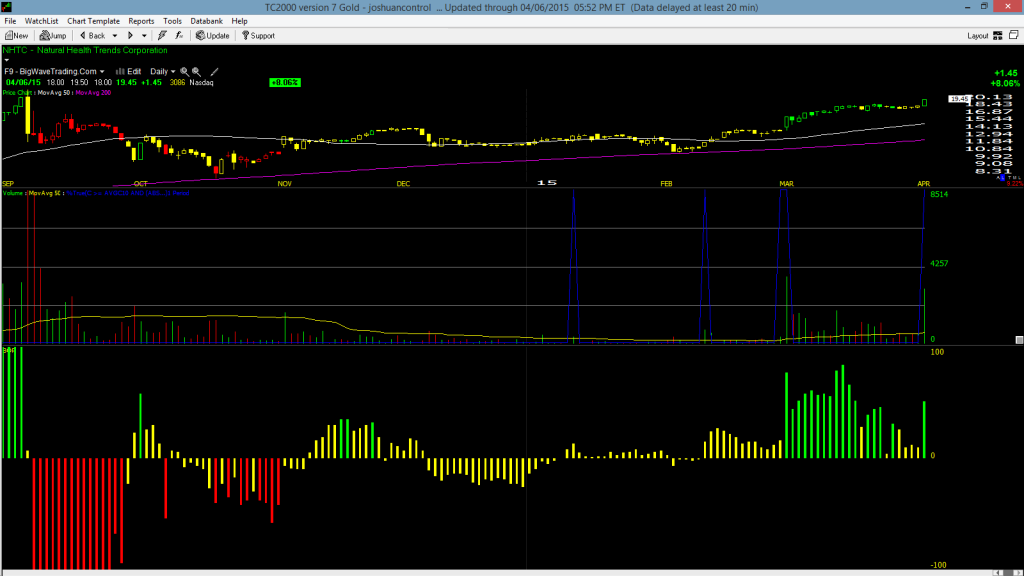Open the Help menu
Screen dimensions: 1024x576
click(x=240, y=21)
